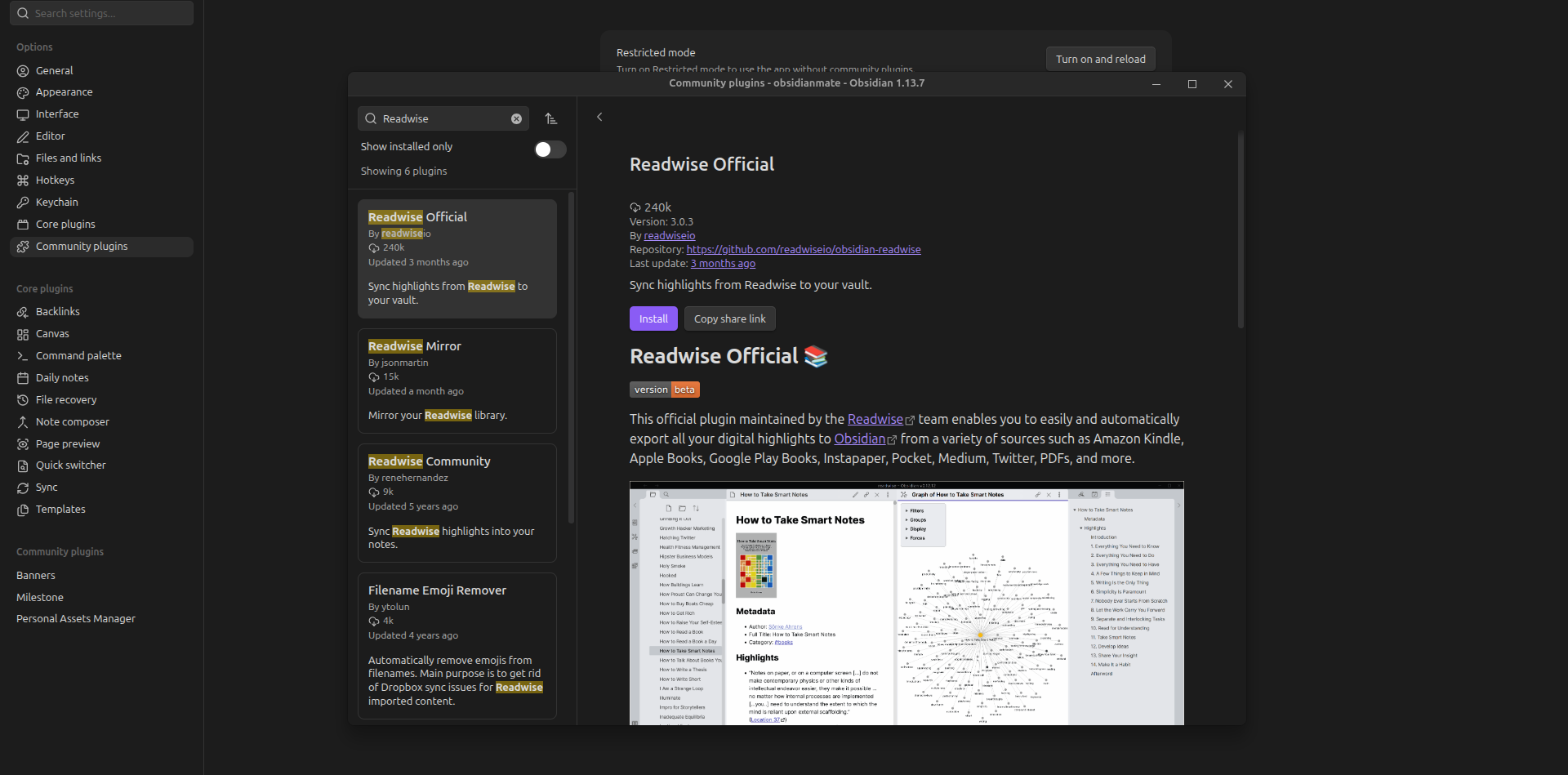Clear the Readwise search text
Screen dimensions: 1568x775
pos(516,119)
